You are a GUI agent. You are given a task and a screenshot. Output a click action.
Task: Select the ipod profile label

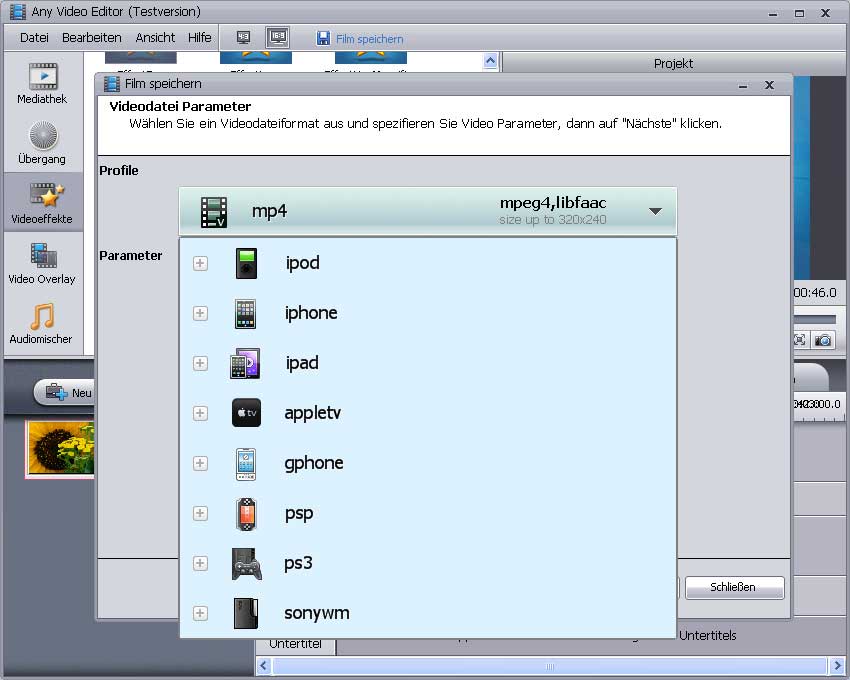pos(302,264)
